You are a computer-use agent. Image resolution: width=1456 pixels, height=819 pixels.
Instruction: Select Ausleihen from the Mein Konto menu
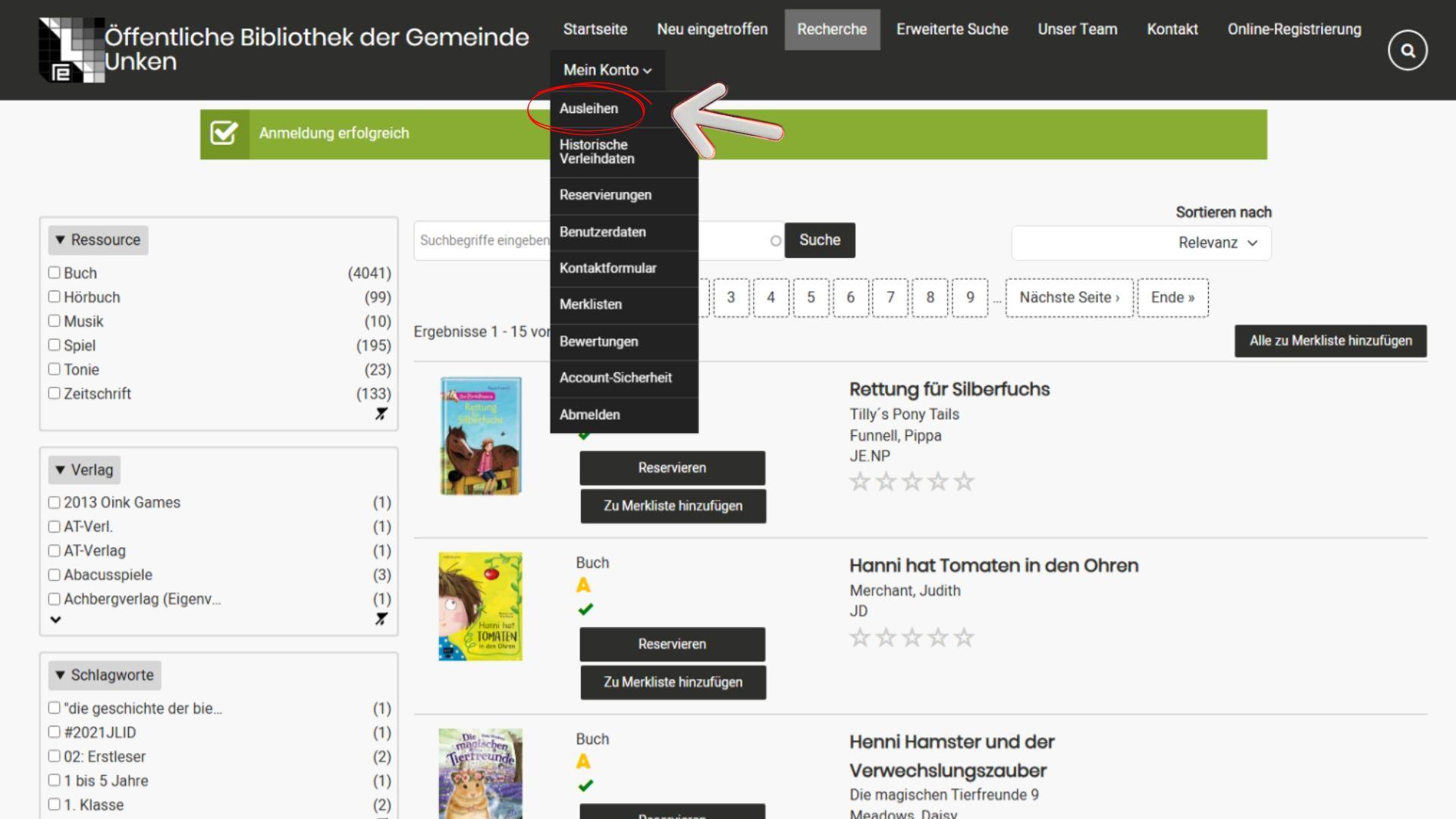pyautogui.click(x=588, y=108)
